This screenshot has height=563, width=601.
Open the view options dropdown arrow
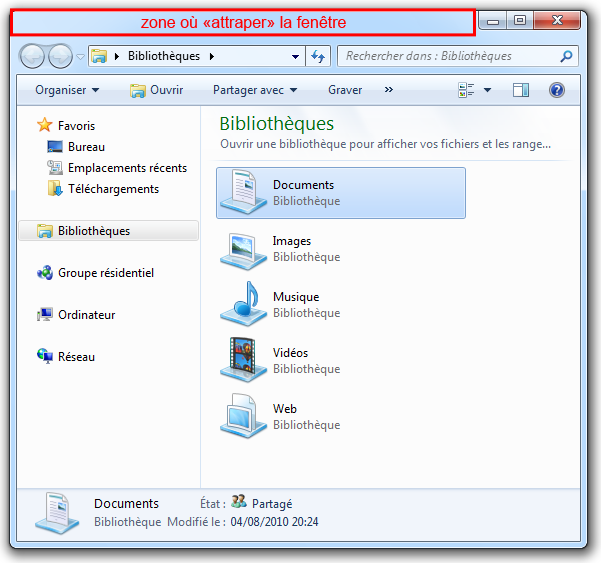(487, 90)
